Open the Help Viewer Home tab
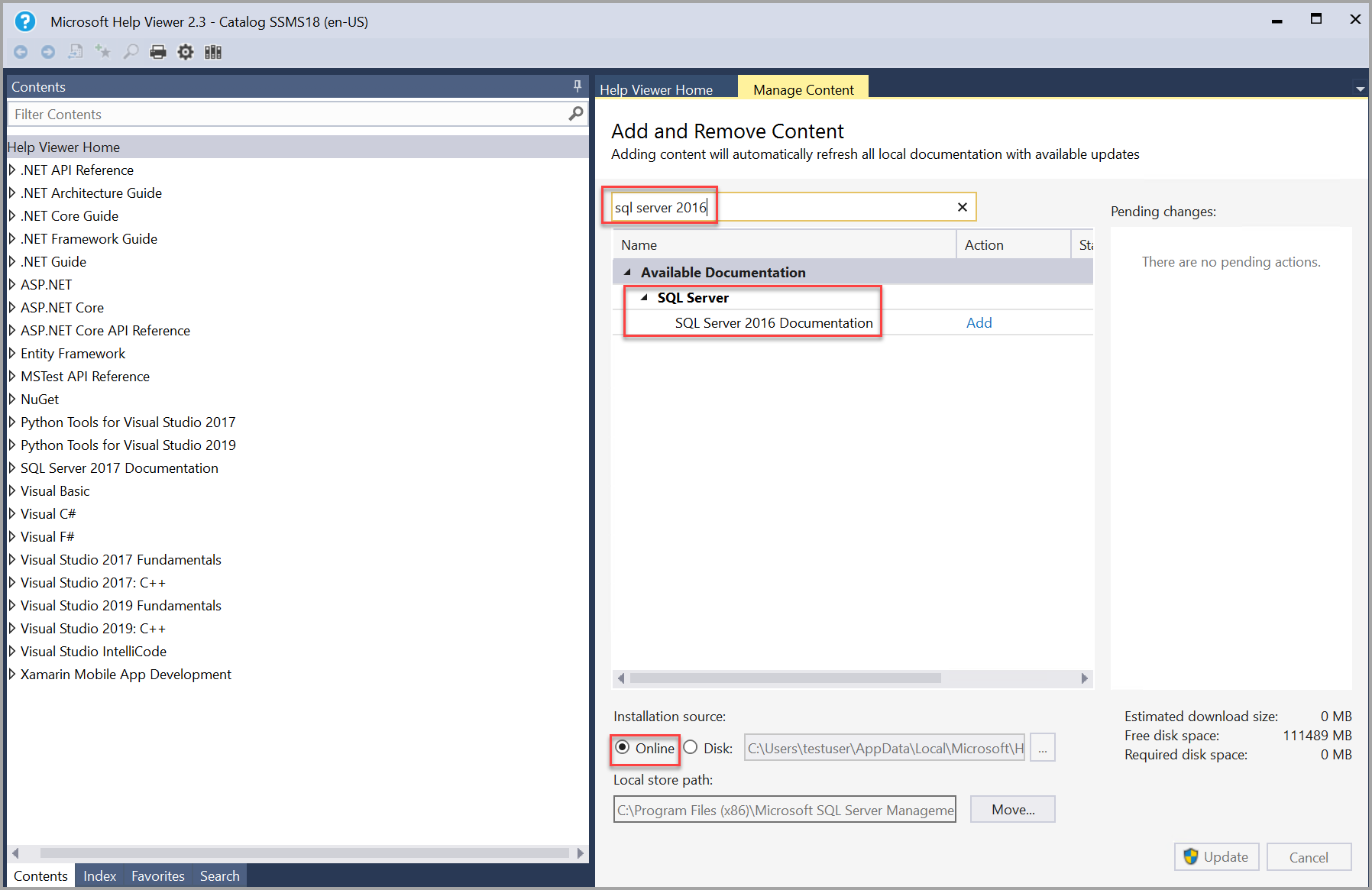The height and width of the screenshot is (890, 1372). point(655,89)
